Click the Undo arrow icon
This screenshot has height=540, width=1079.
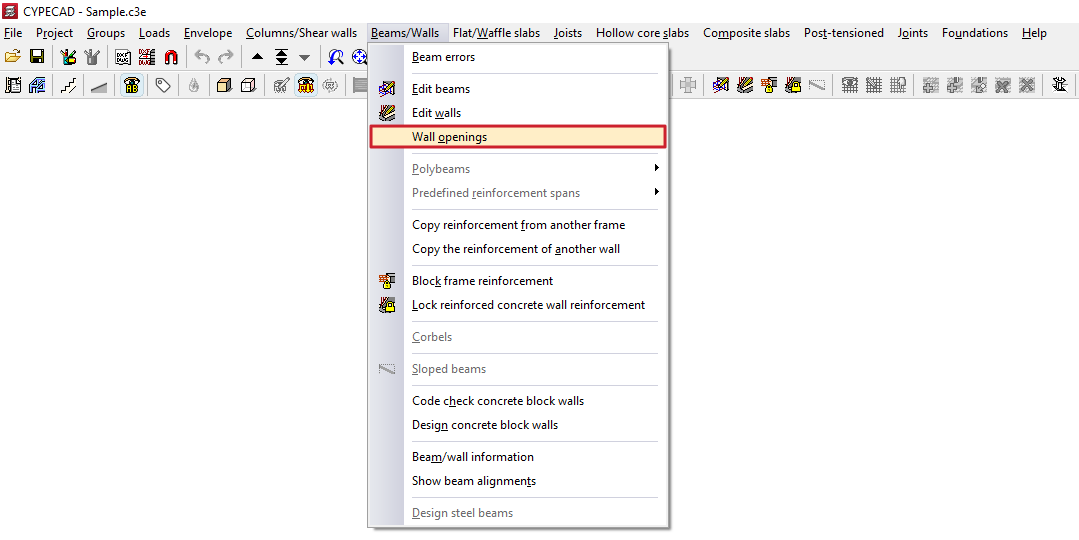click(x=202, y=57)
